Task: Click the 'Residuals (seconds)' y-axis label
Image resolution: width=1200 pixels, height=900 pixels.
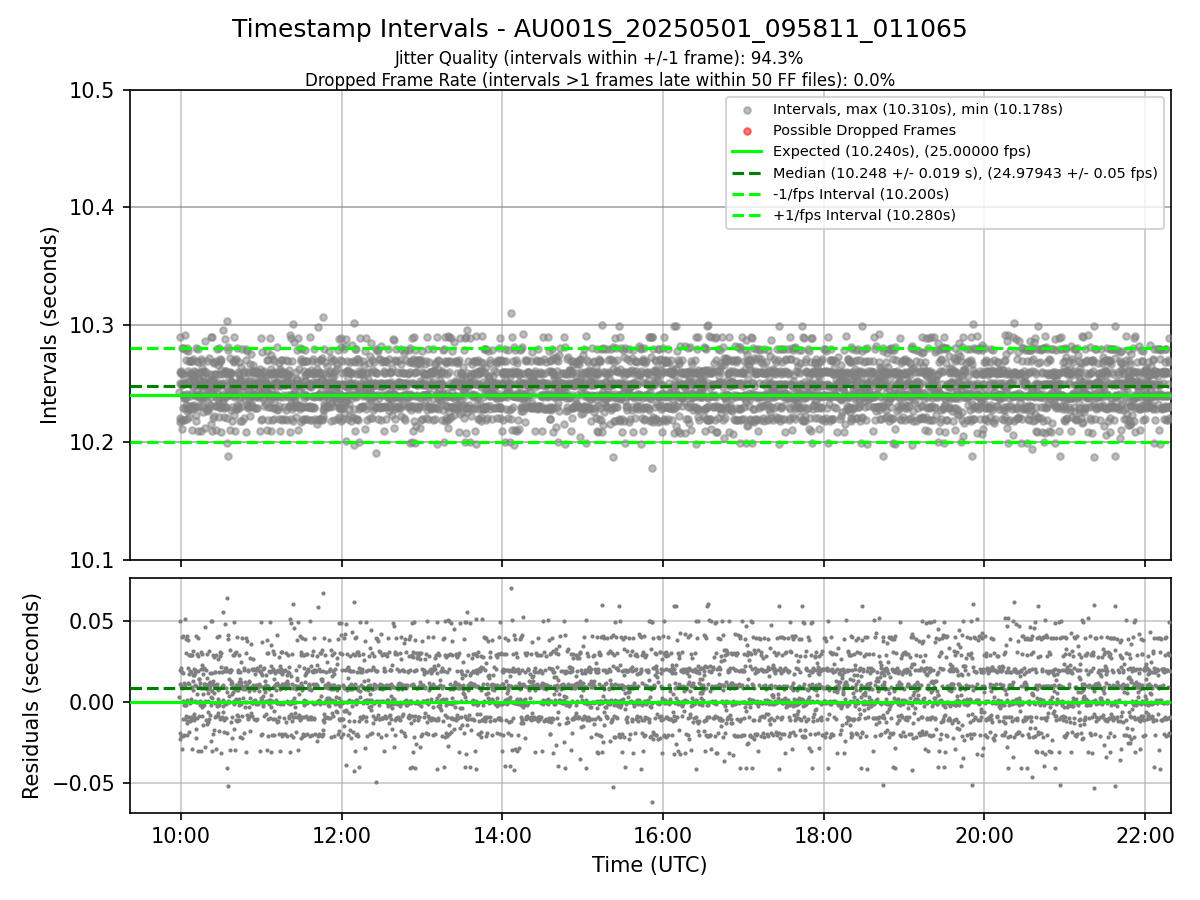Action: pos(31,695)
